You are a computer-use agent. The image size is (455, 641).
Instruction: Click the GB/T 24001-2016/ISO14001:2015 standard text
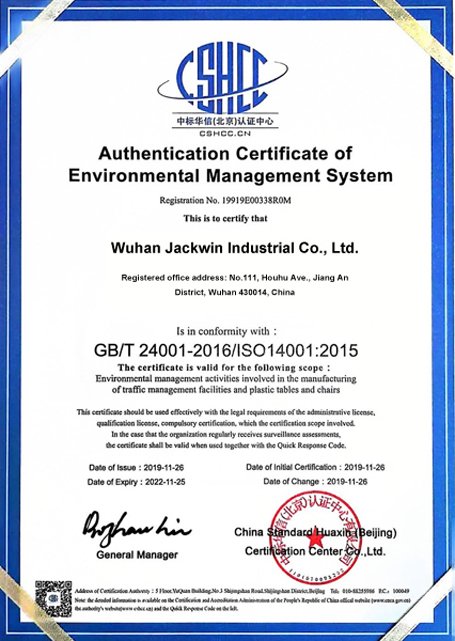click(x=226, y=350)
